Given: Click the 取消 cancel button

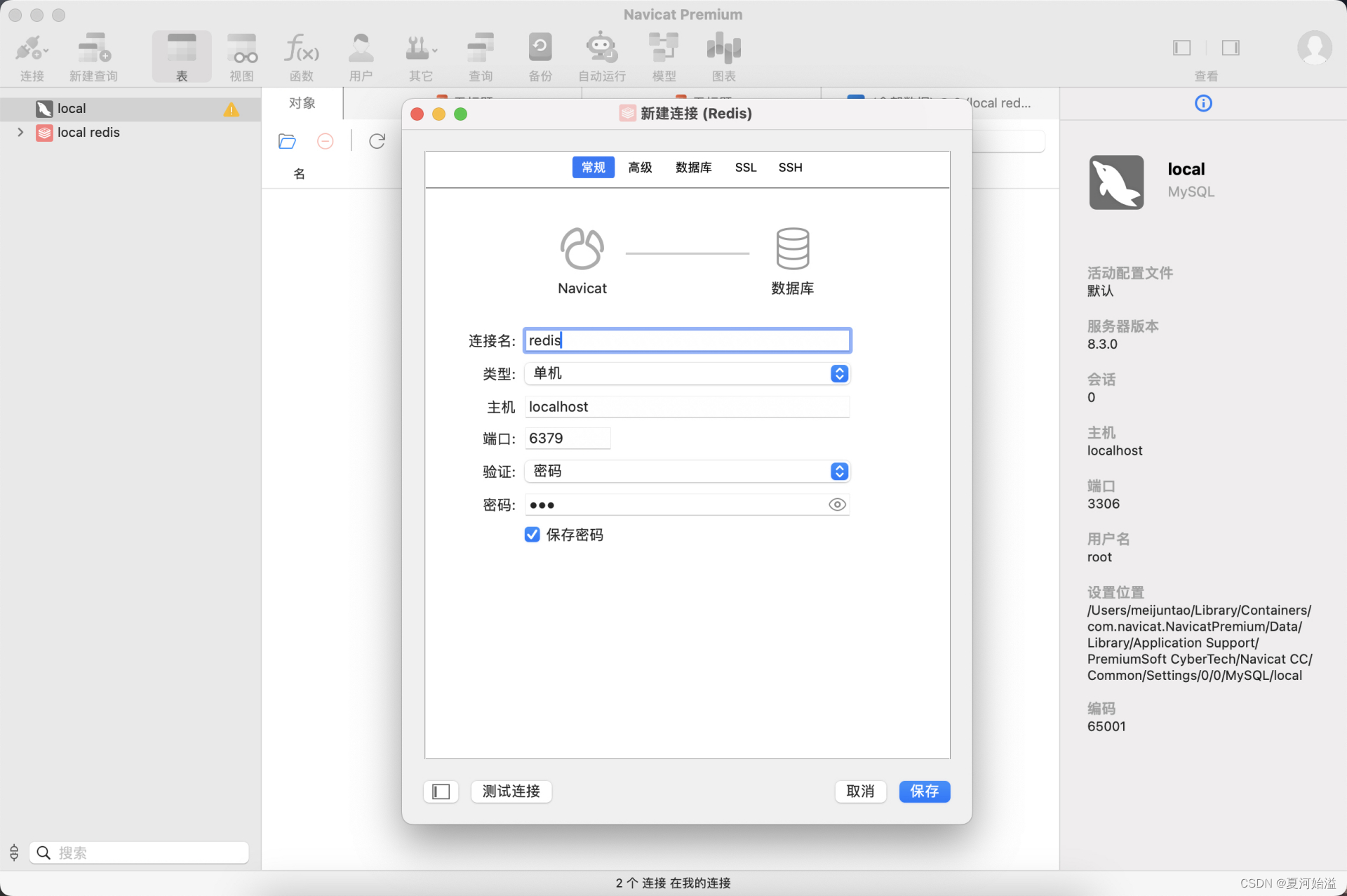Looking at the screenshot, I should click(861, 791).
